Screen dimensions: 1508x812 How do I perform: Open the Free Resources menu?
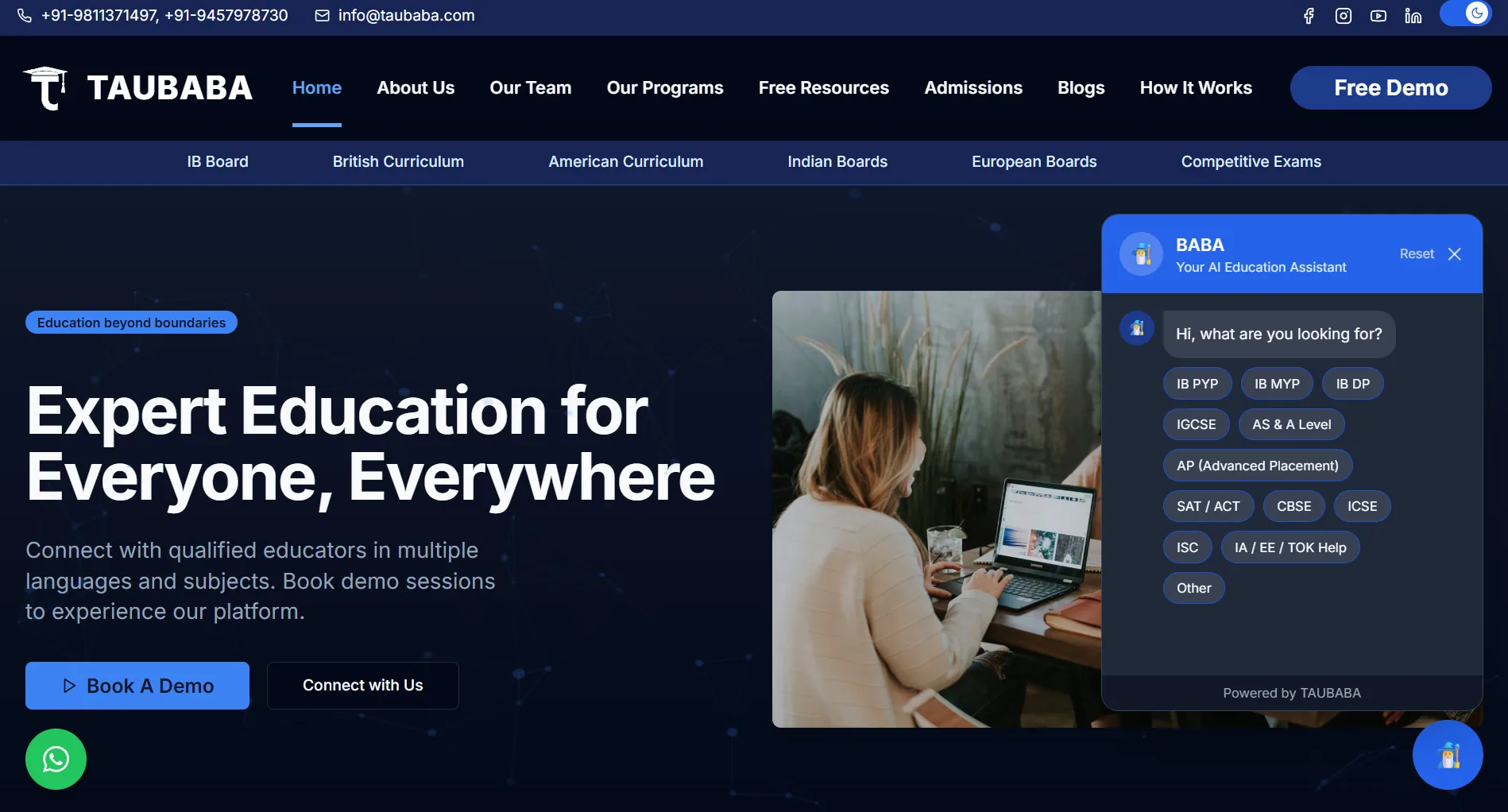point(824,88)
